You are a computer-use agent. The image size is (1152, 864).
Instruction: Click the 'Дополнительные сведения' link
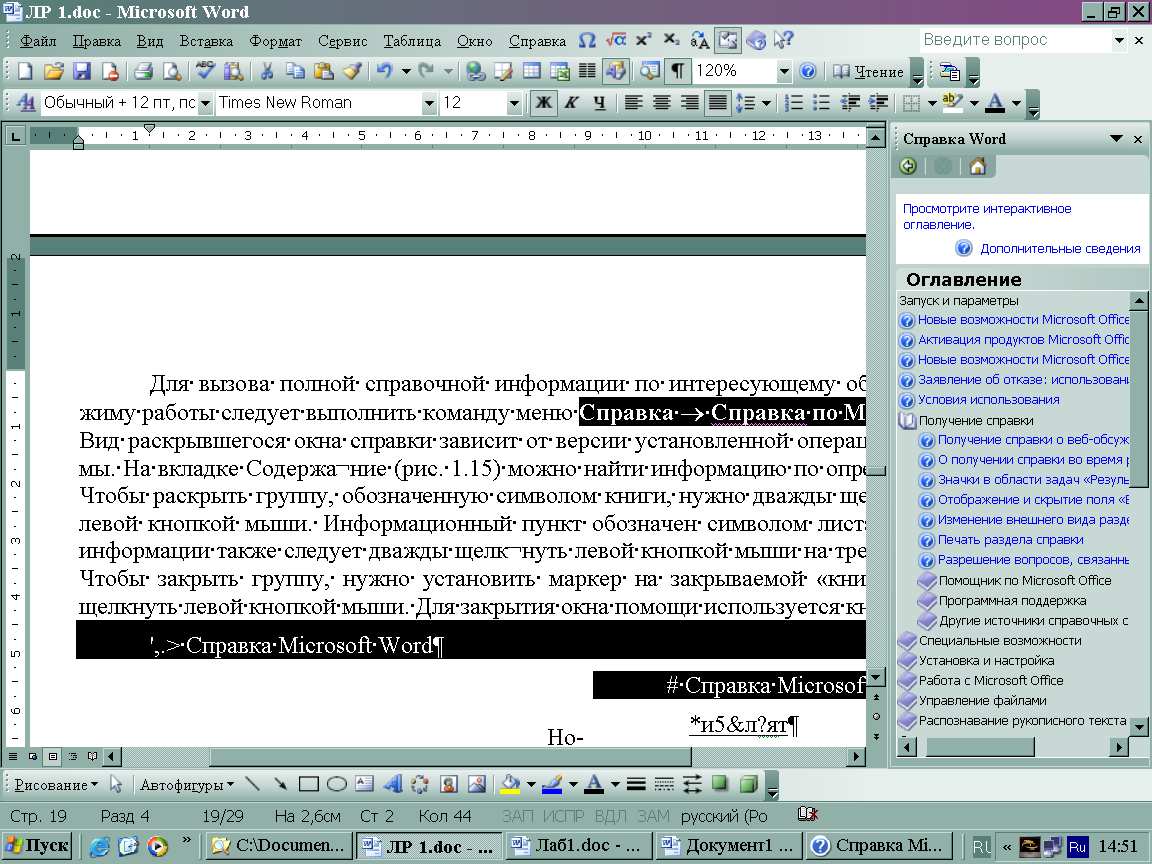(x=1060, y=249)
